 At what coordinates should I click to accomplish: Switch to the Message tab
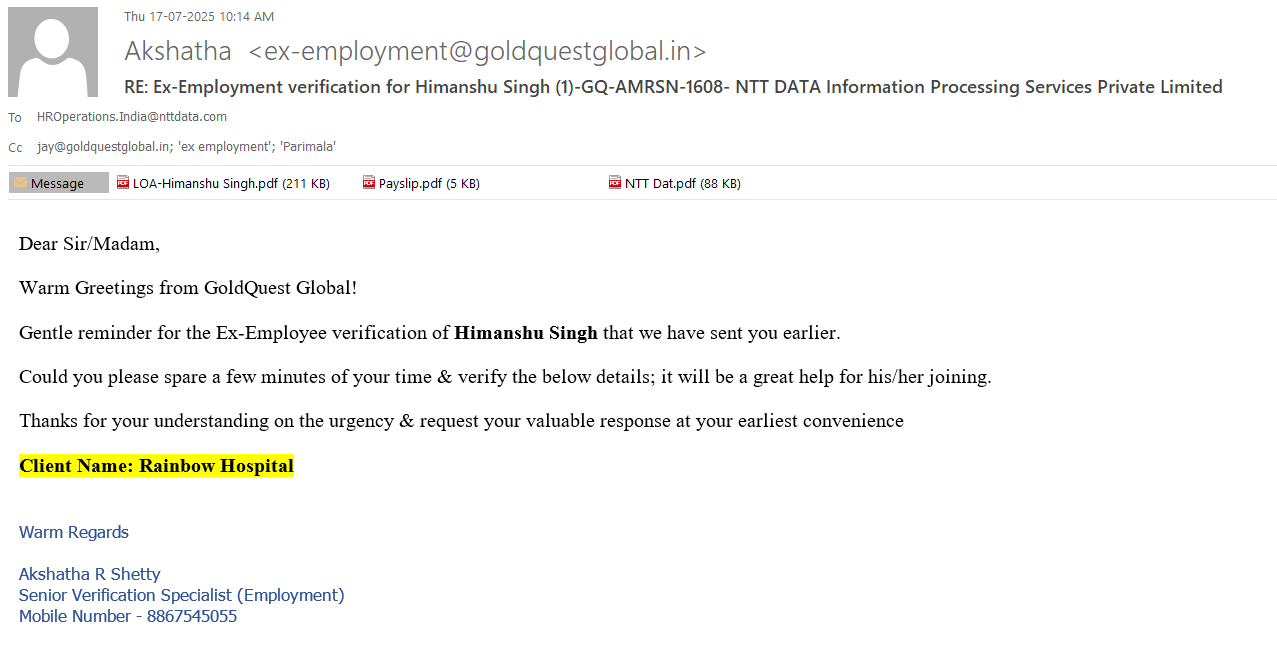(x=58, y=183)
